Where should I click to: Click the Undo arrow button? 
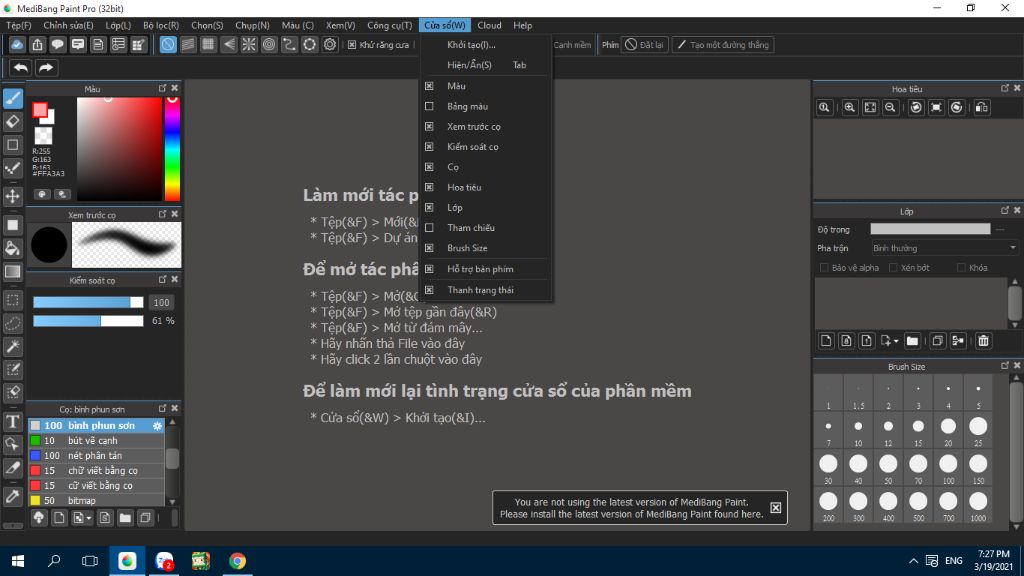click(21, 67)
